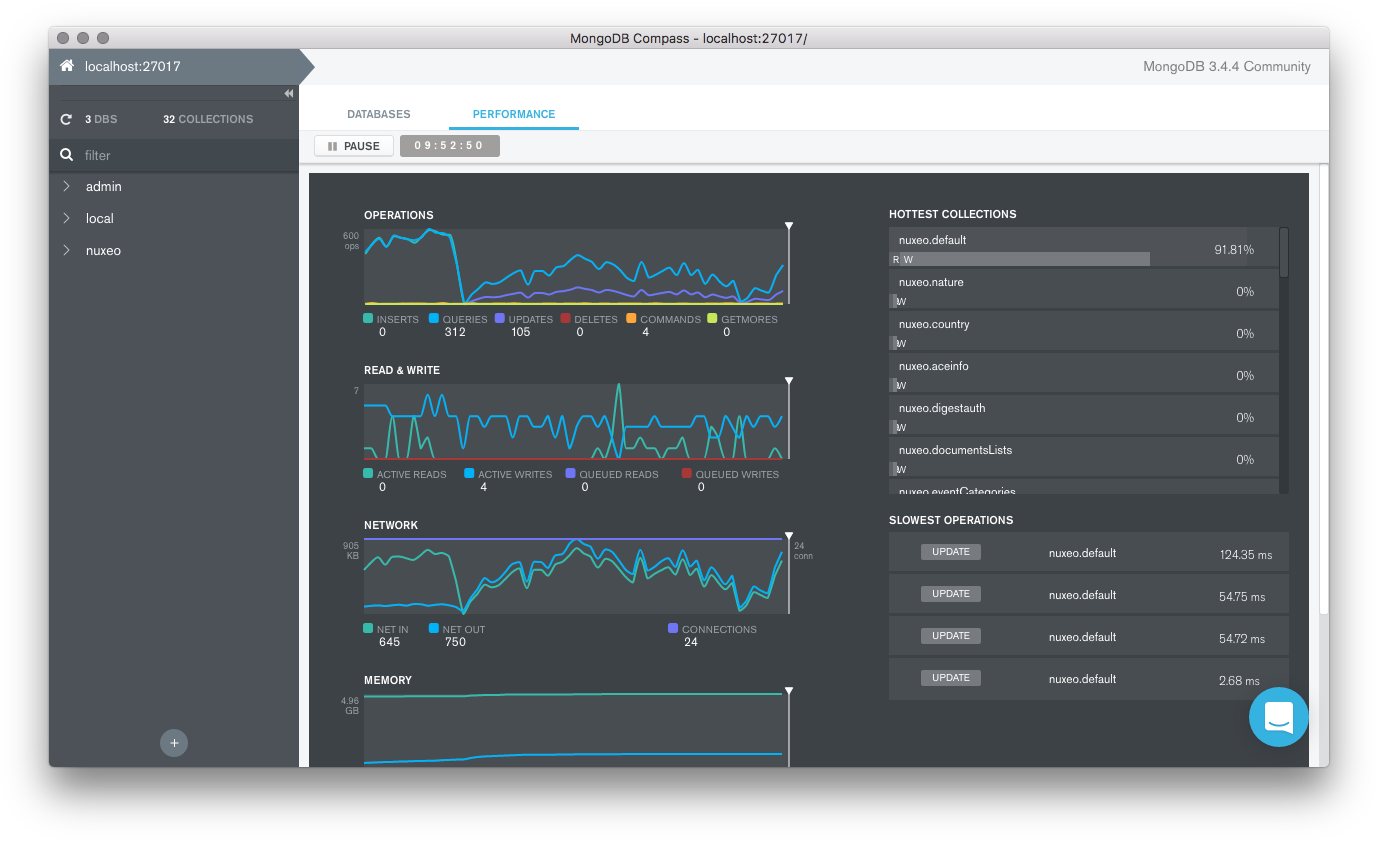Click the magnifier icon in the filter box
This screenshot has height=841, width=1377.
tap(67, 155)
